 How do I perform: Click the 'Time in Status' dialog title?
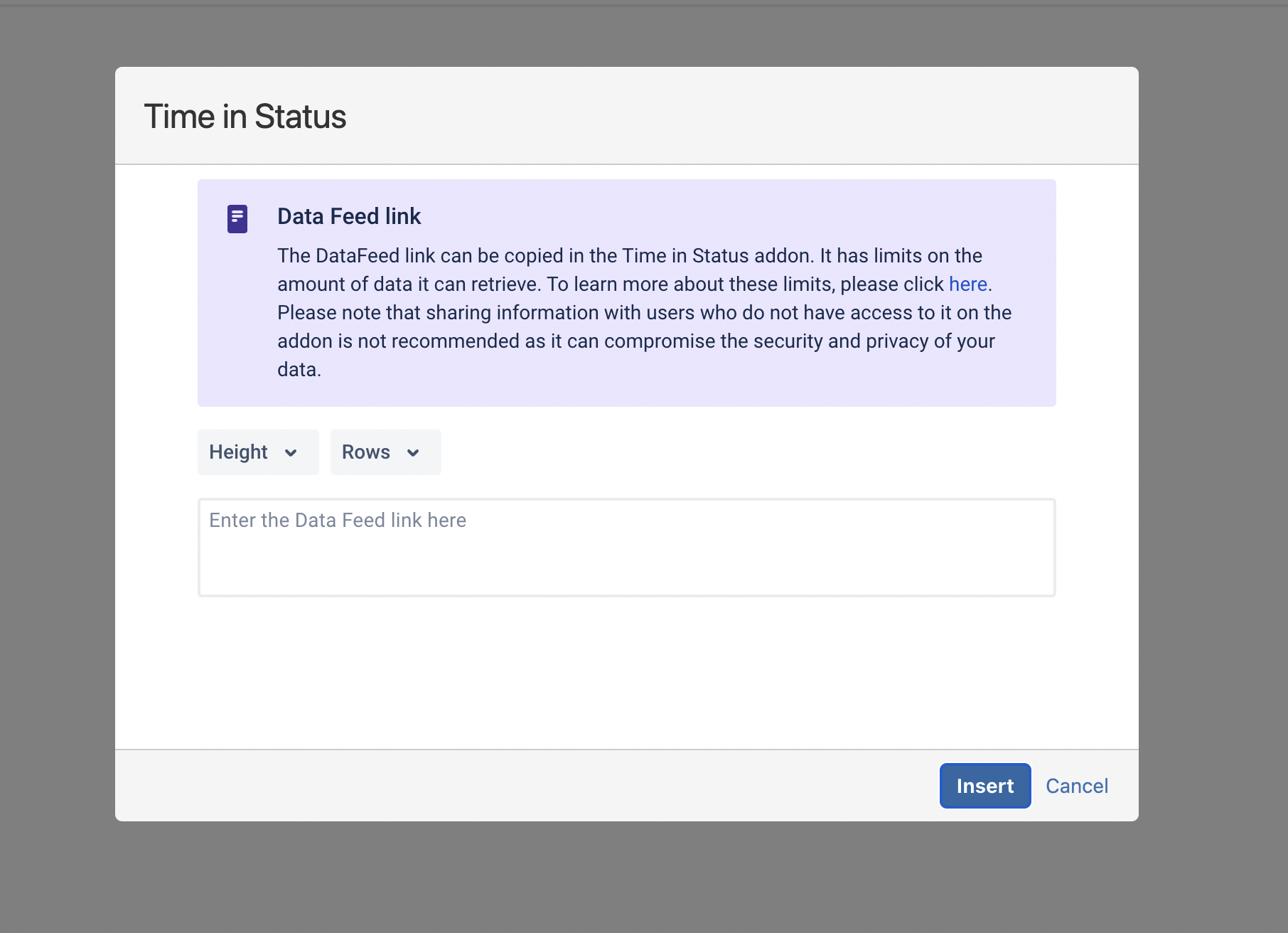click(x=245, y=117)
